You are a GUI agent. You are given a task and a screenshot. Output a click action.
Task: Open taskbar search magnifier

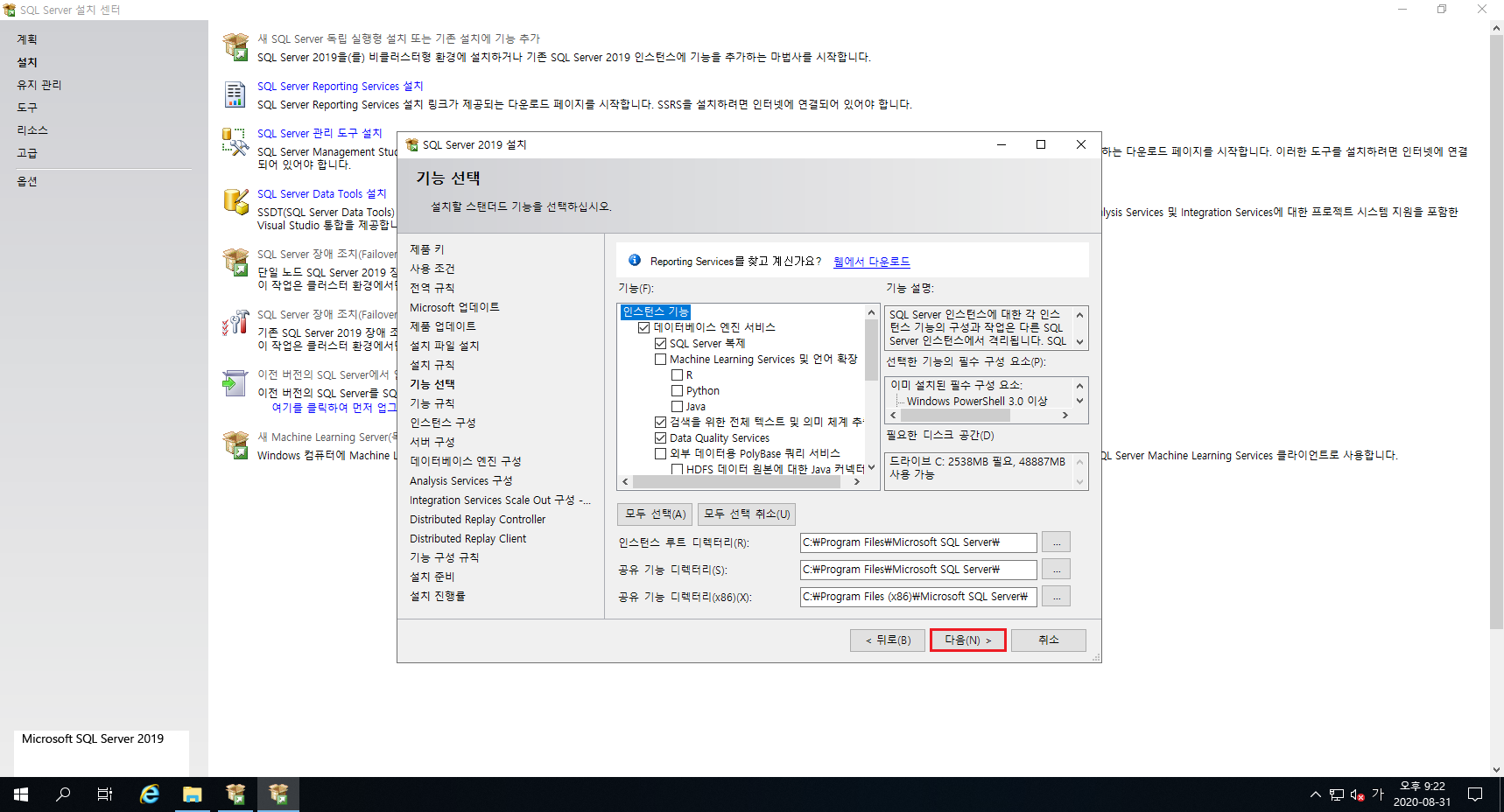click(x=63, y=794)
